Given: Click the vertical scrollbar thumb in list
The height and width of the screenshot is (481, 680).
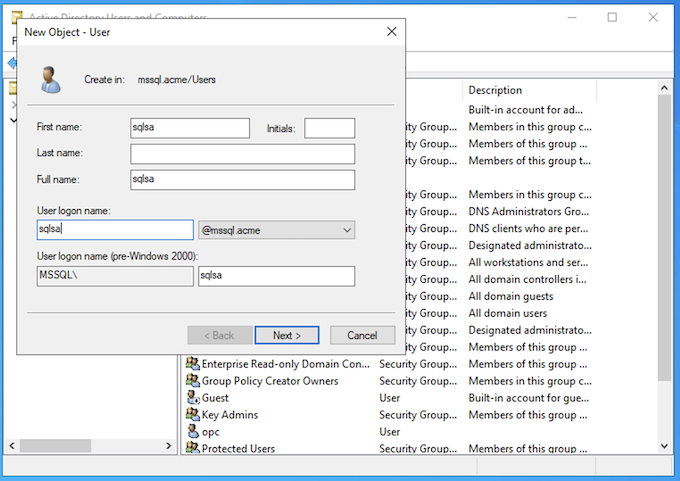Looking at the screenshot, I should 664,238.
